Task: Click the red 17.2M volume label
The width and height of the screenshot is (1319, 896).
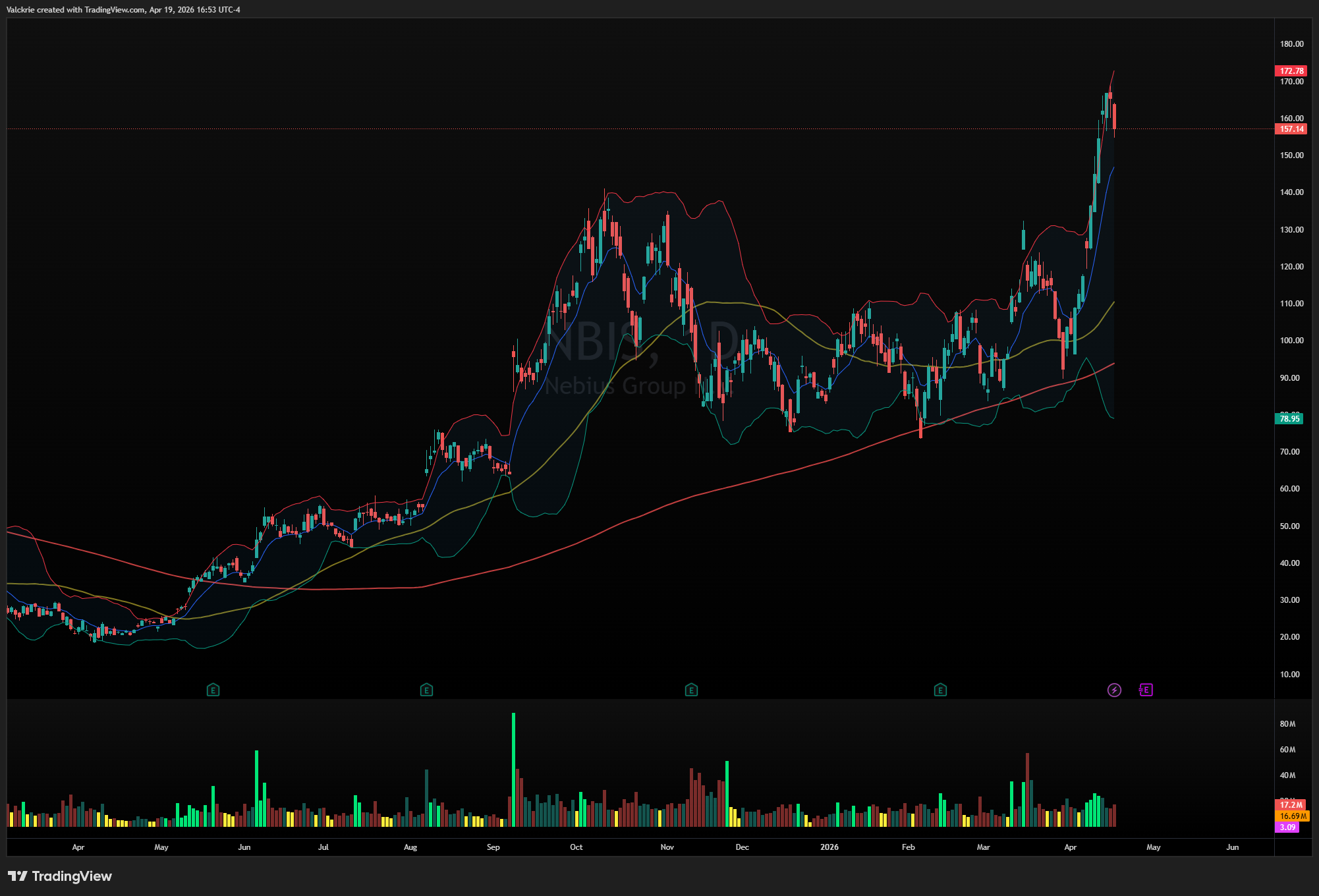Action: click(x=1291, y=805)
